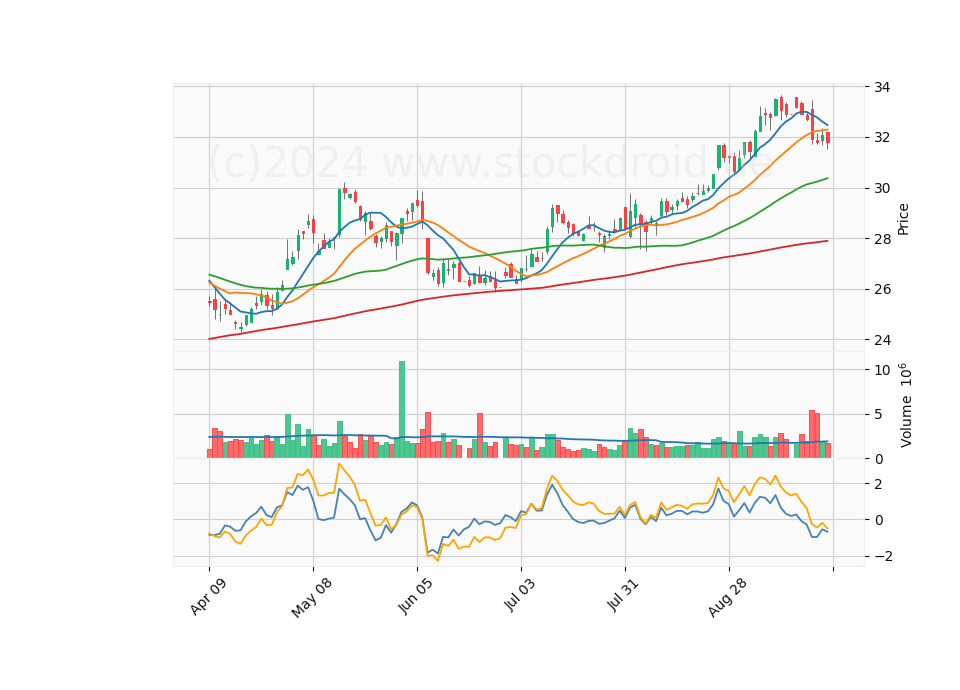Click the 28 price axis tick
Viewport: 960px width, 690px height.
coord(882,239)
